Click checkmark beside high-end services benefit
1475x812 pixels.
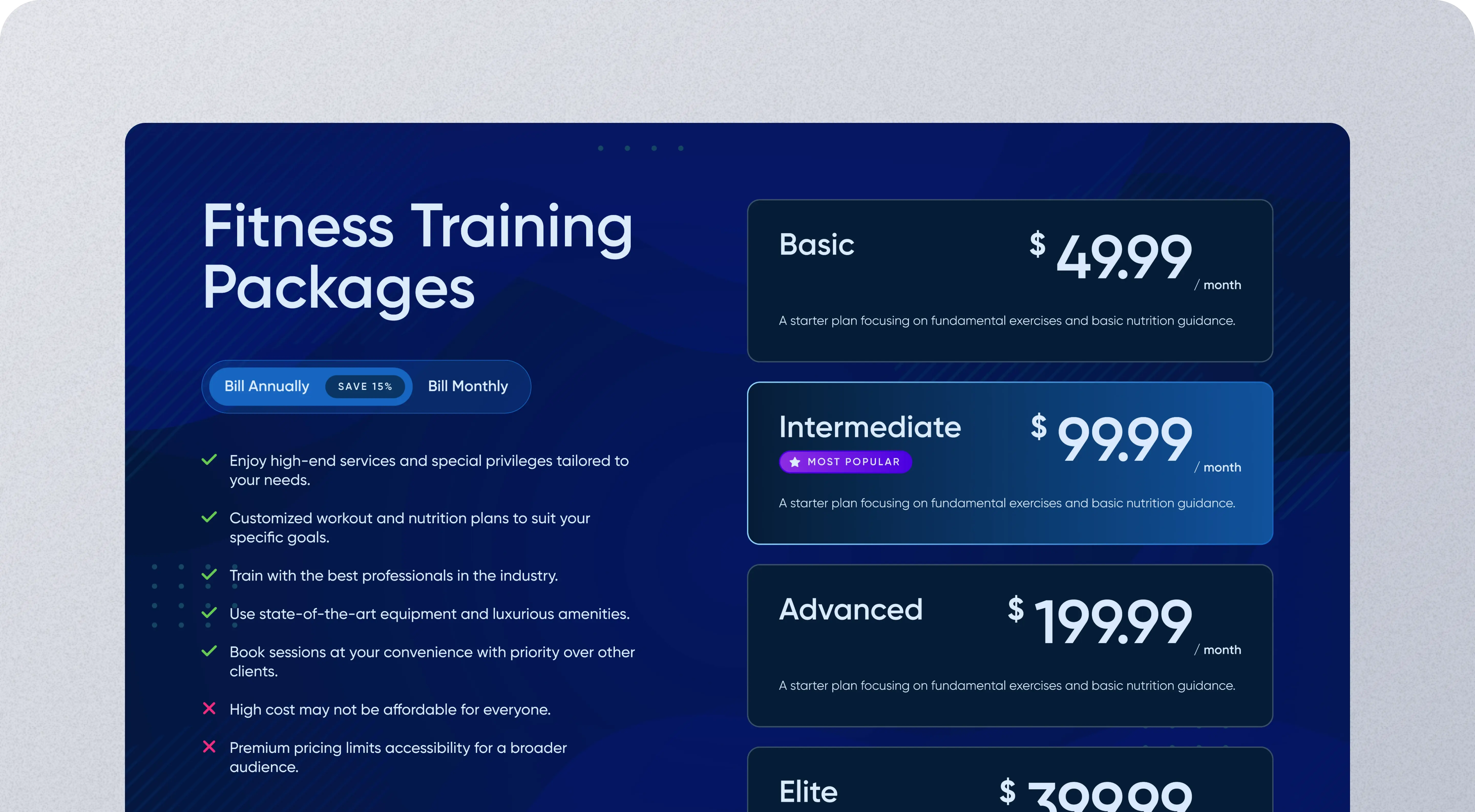click(x=209, y=460)
